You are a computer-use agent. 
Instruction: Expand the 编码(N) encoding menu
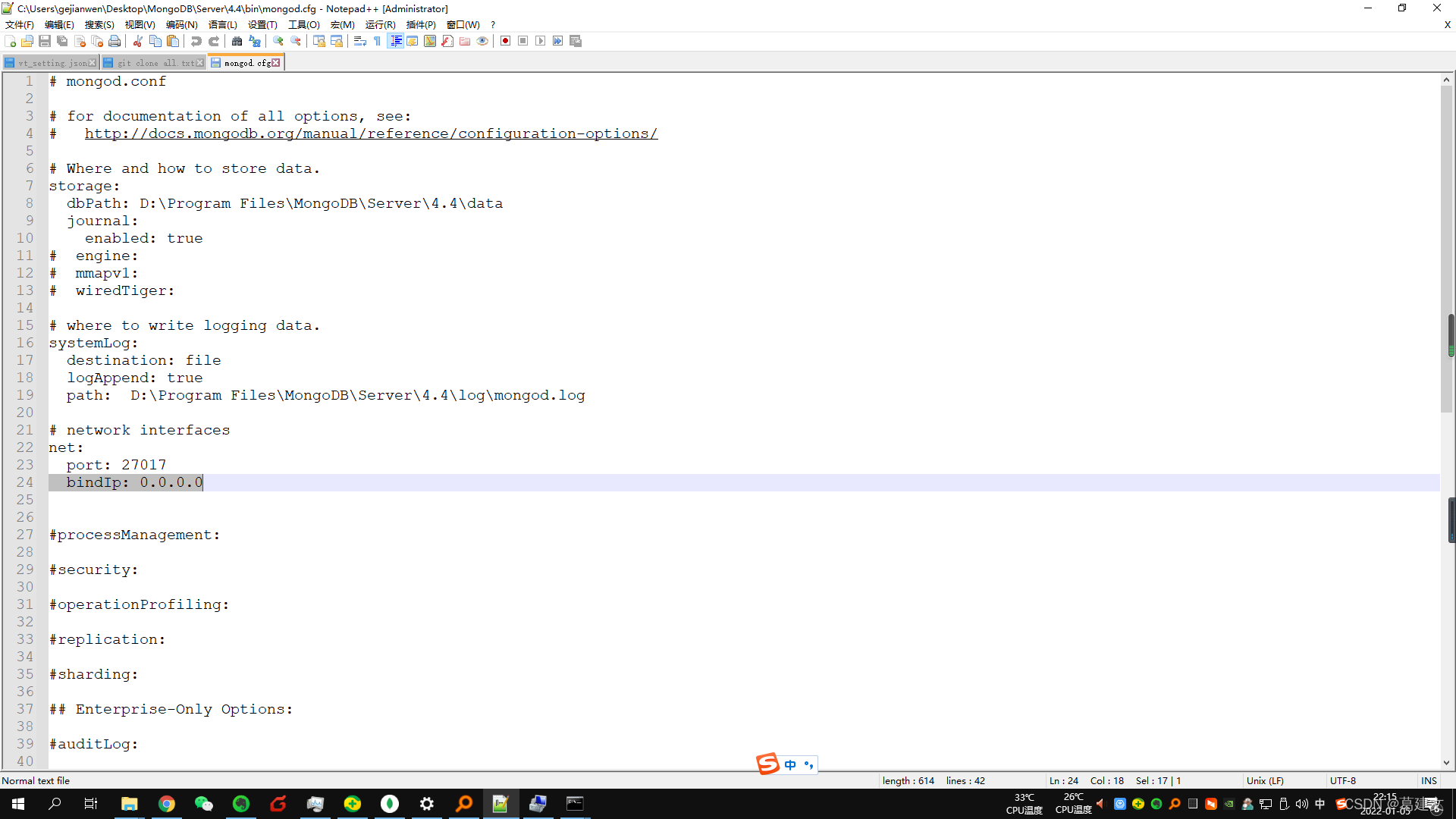coord(181,25)
